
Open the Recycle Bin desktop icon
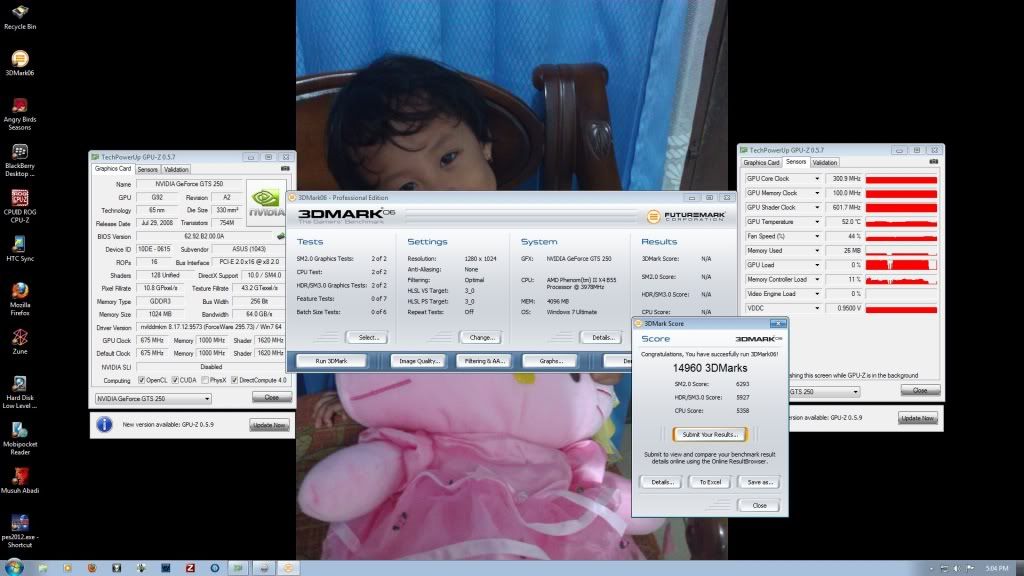point(20,17)
